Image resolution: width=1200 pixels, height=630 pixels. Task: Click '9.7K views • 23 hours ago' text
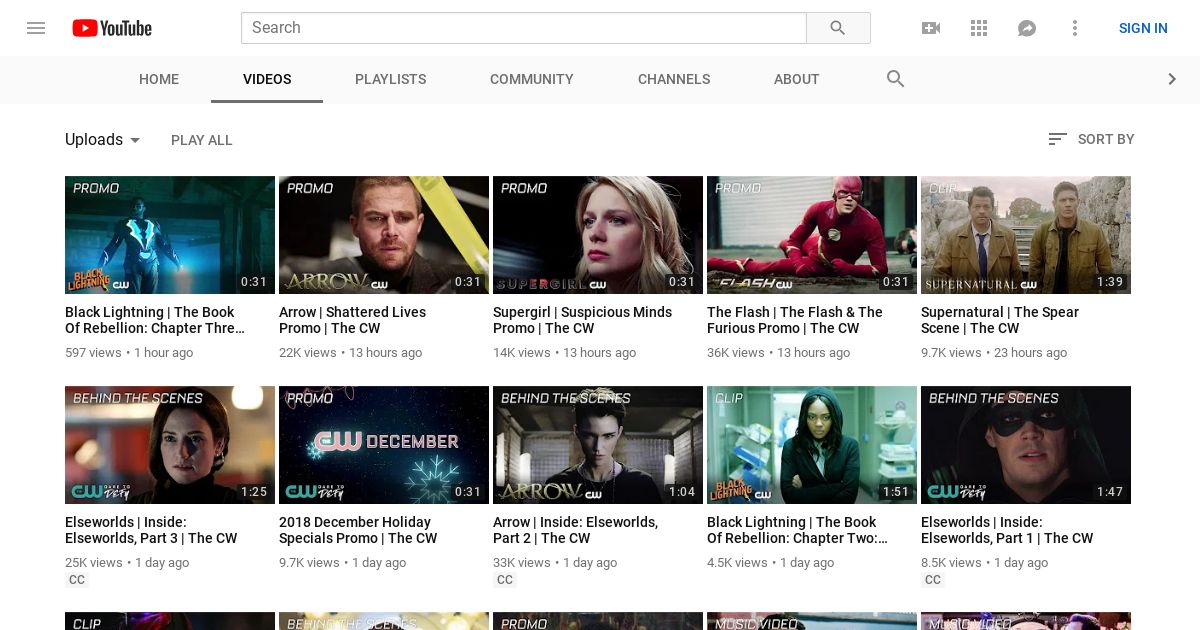click(994, 353)
